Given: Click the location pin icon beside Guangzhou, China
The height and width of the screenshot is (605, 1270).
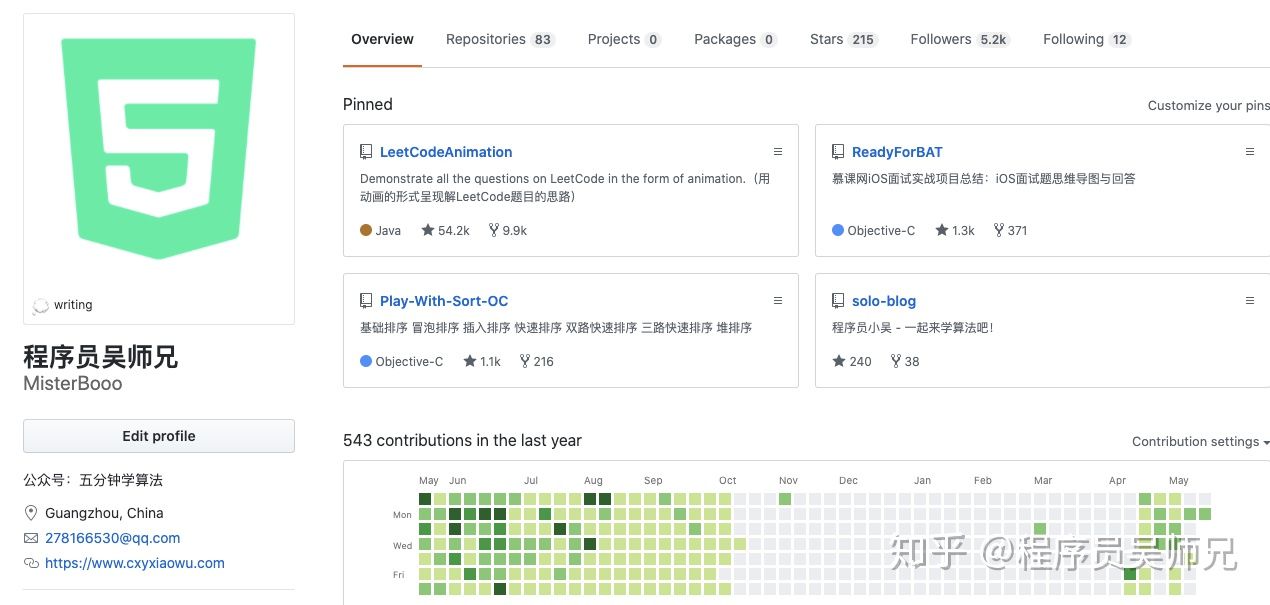Looking at the screenshot, I should click(x=31, y=513).
